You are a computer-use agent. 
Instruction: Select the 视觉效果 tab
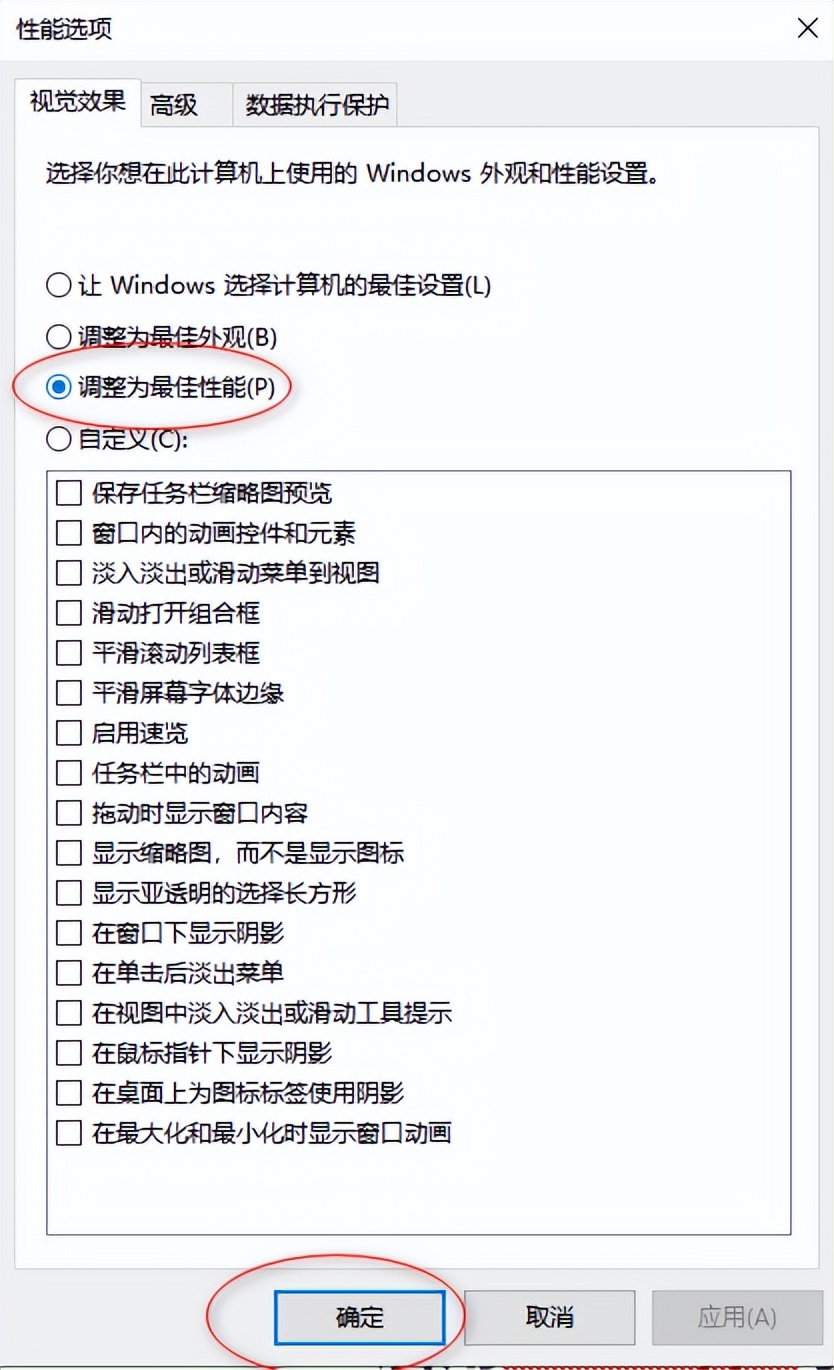click(x=75, y=101)
